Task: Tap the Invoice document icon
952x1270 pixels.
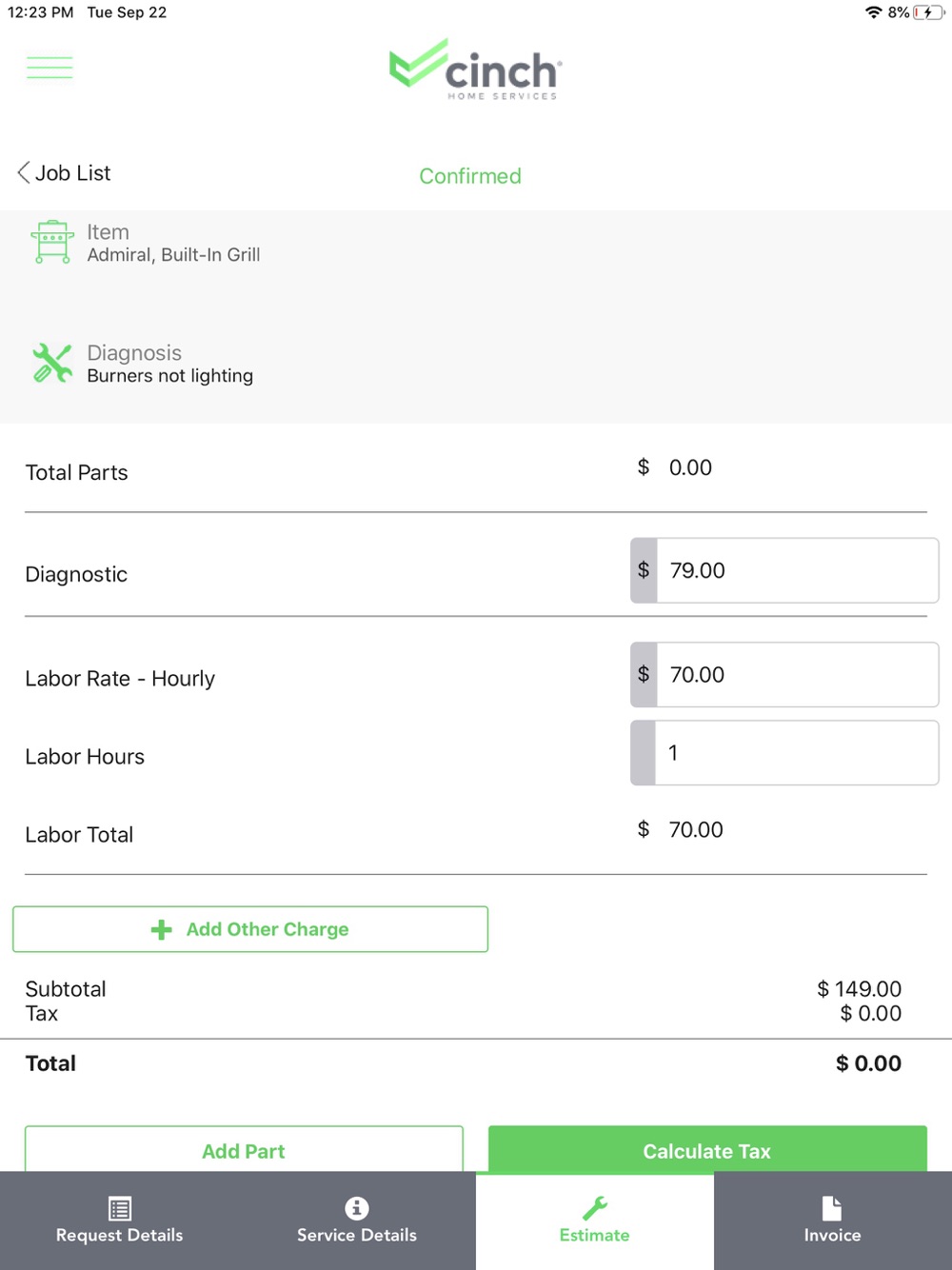Action: click(x=832, y=1208)
